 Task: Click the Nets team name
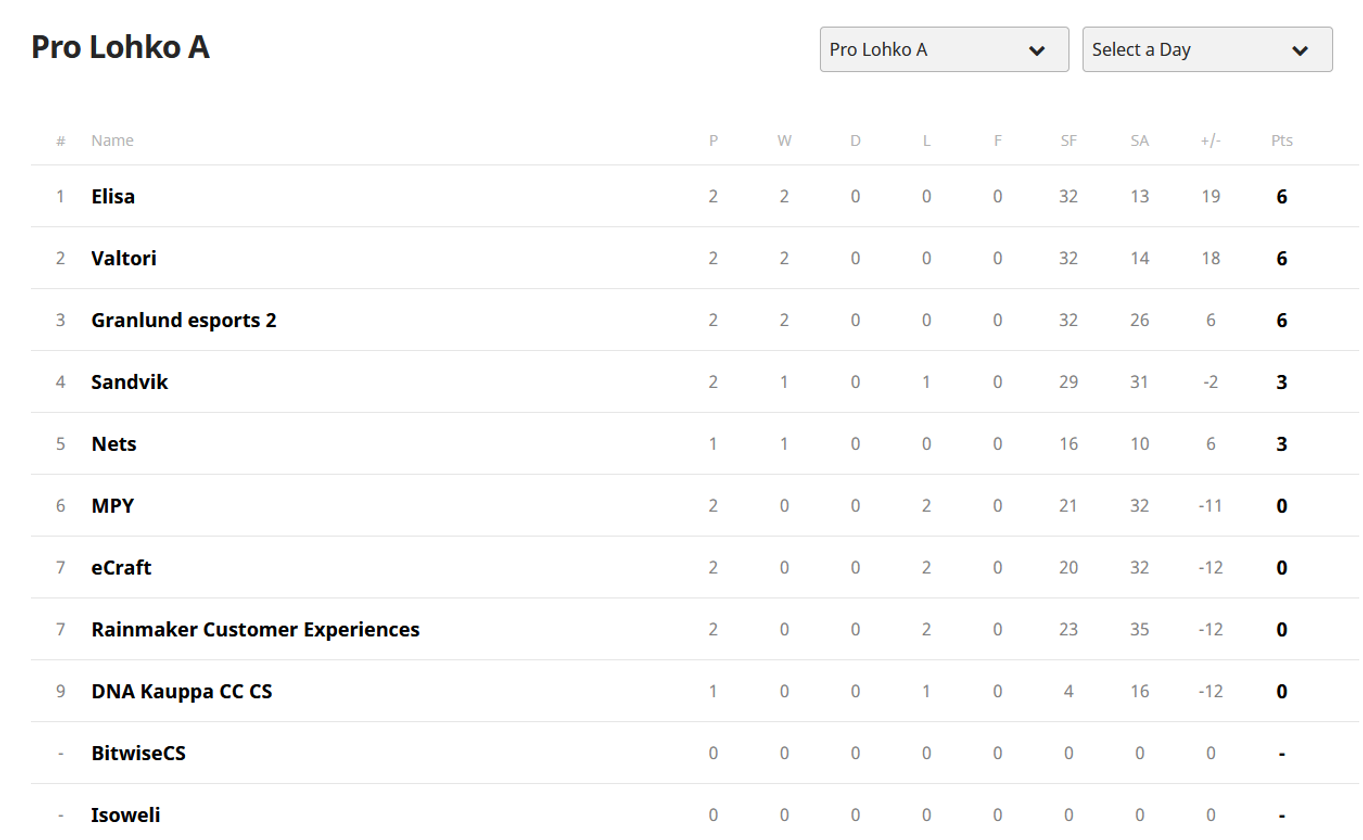coord(114,444)
